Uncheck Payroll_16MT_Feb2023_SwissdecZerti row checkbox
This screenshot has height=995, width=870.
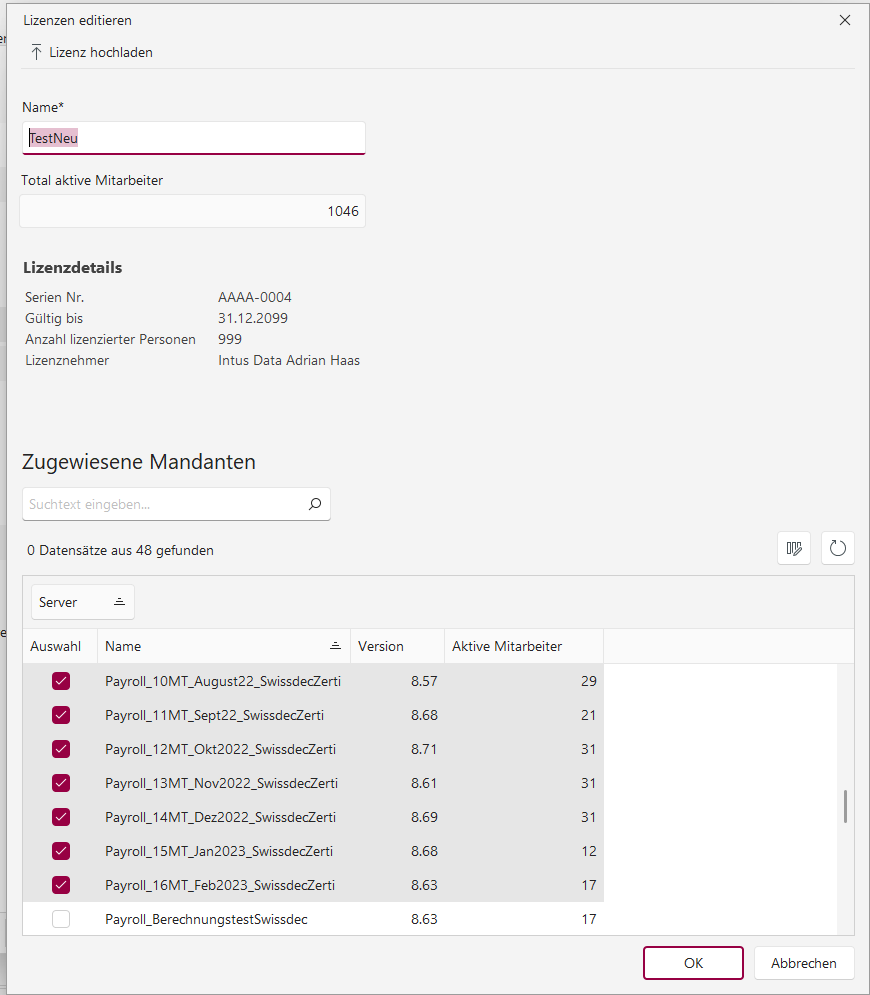61,885
